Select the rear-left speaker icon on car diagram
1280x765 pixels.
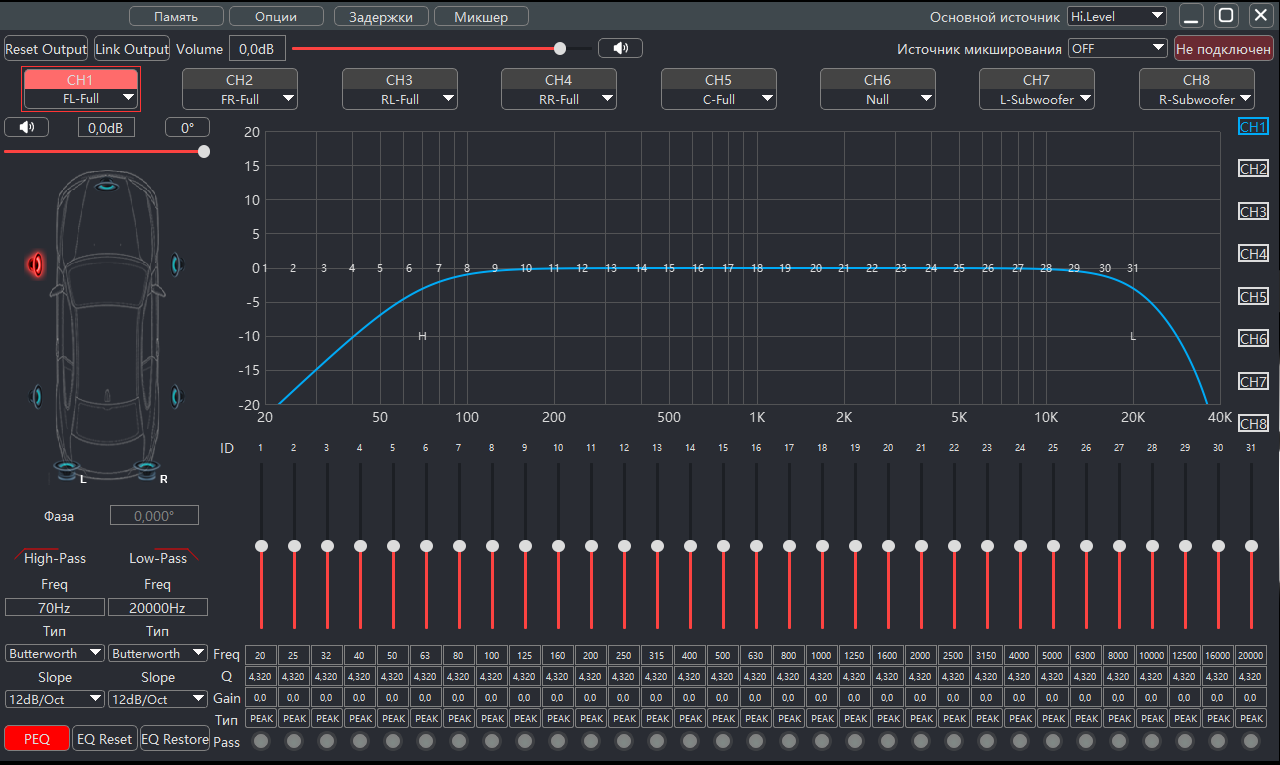tap(37, 395)
